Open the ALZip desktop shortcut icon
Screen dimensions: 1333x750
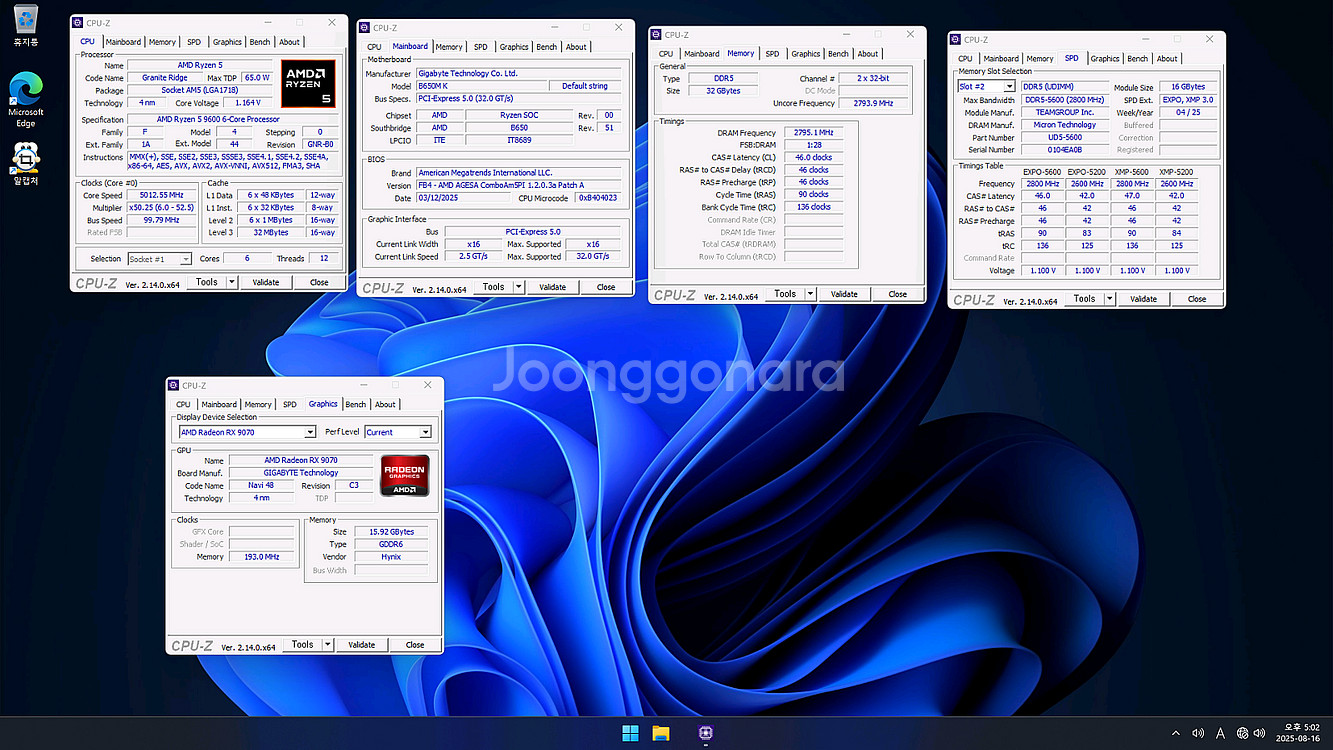pyautogui.click(x=25, y=158)
